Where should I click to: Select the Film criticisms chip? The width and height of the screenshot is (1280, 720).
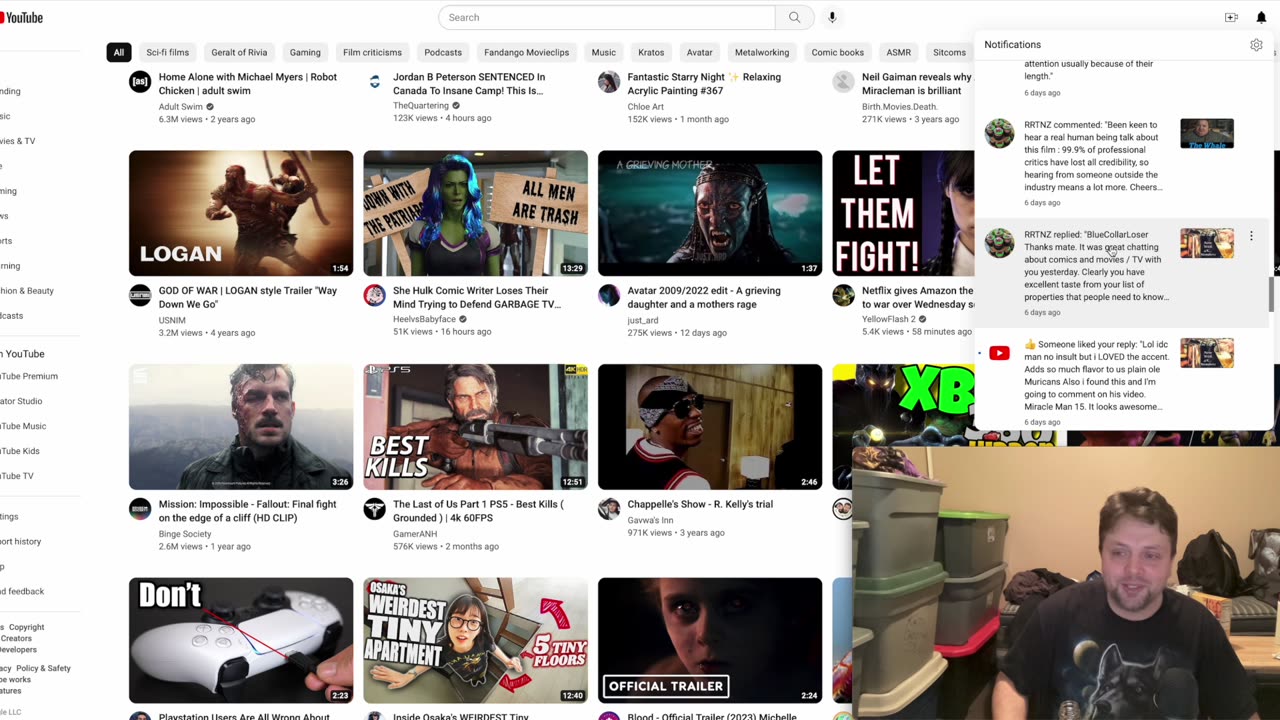coord(372,52)
